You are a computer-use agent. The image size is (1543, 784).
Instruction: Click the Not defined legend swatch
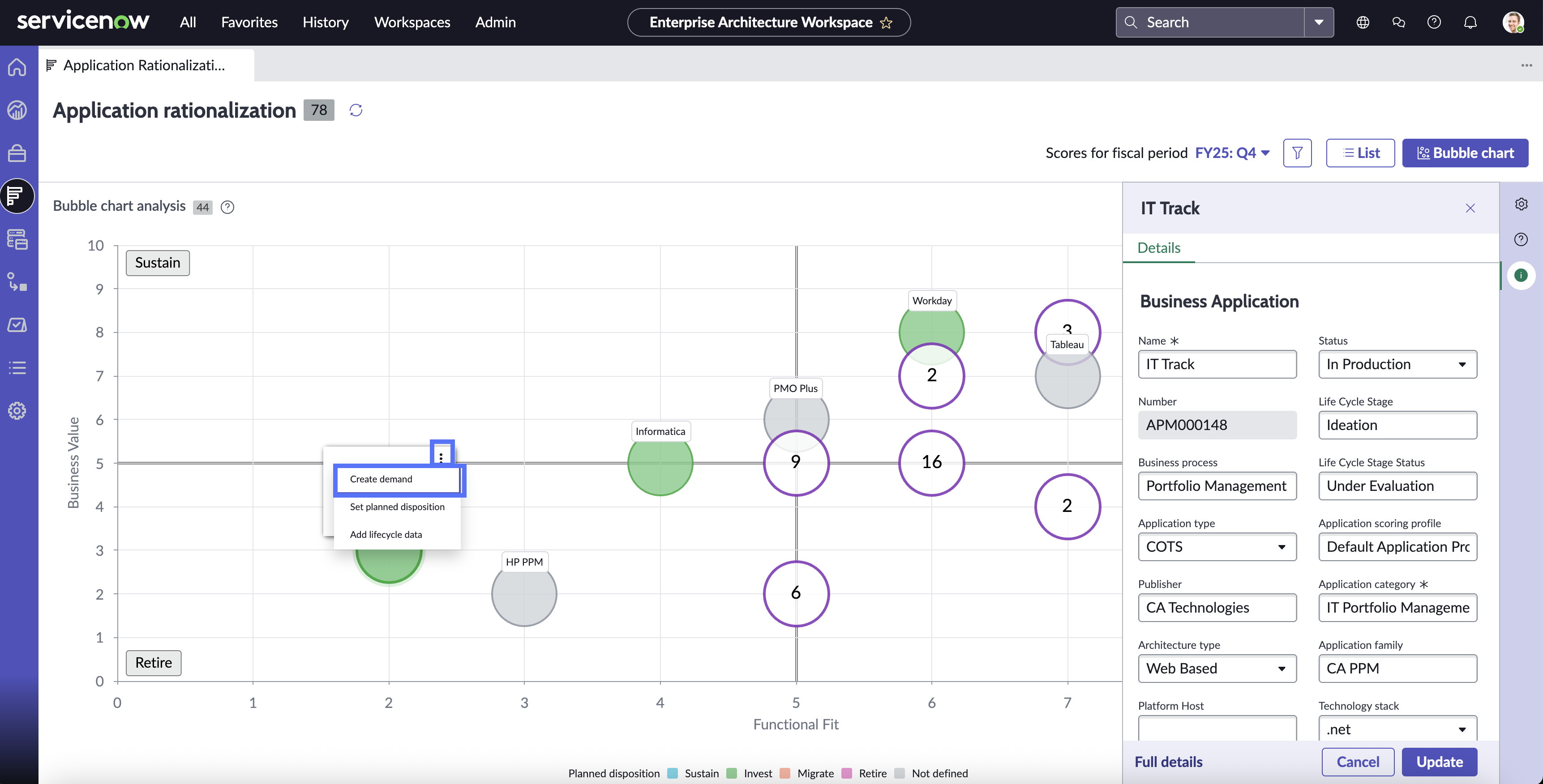pyautogui.click(x=899, y=773)
